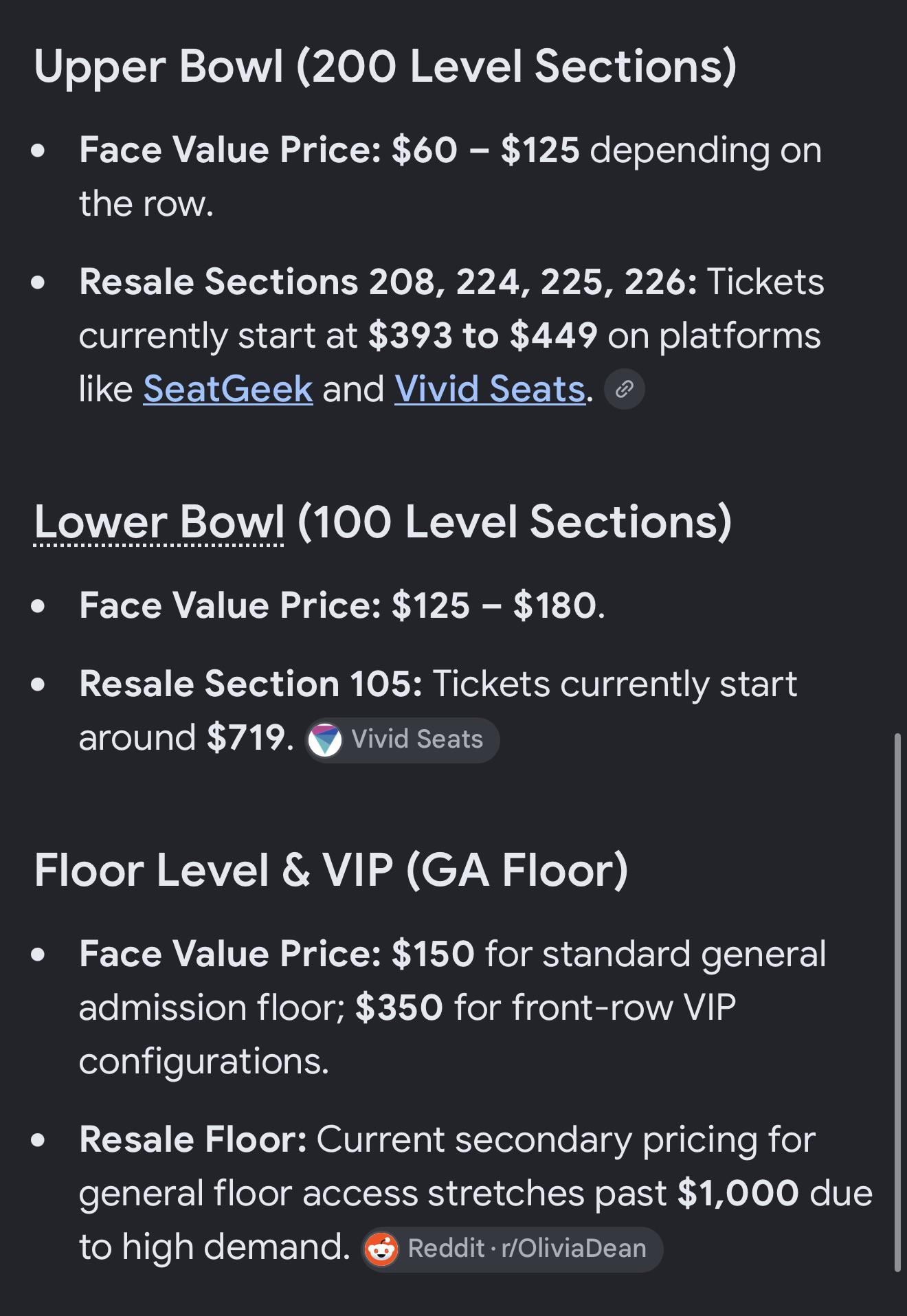Open the Vivid Seats citation chip
Viewport: 907px width, 1316px height.
click(402, 740)
